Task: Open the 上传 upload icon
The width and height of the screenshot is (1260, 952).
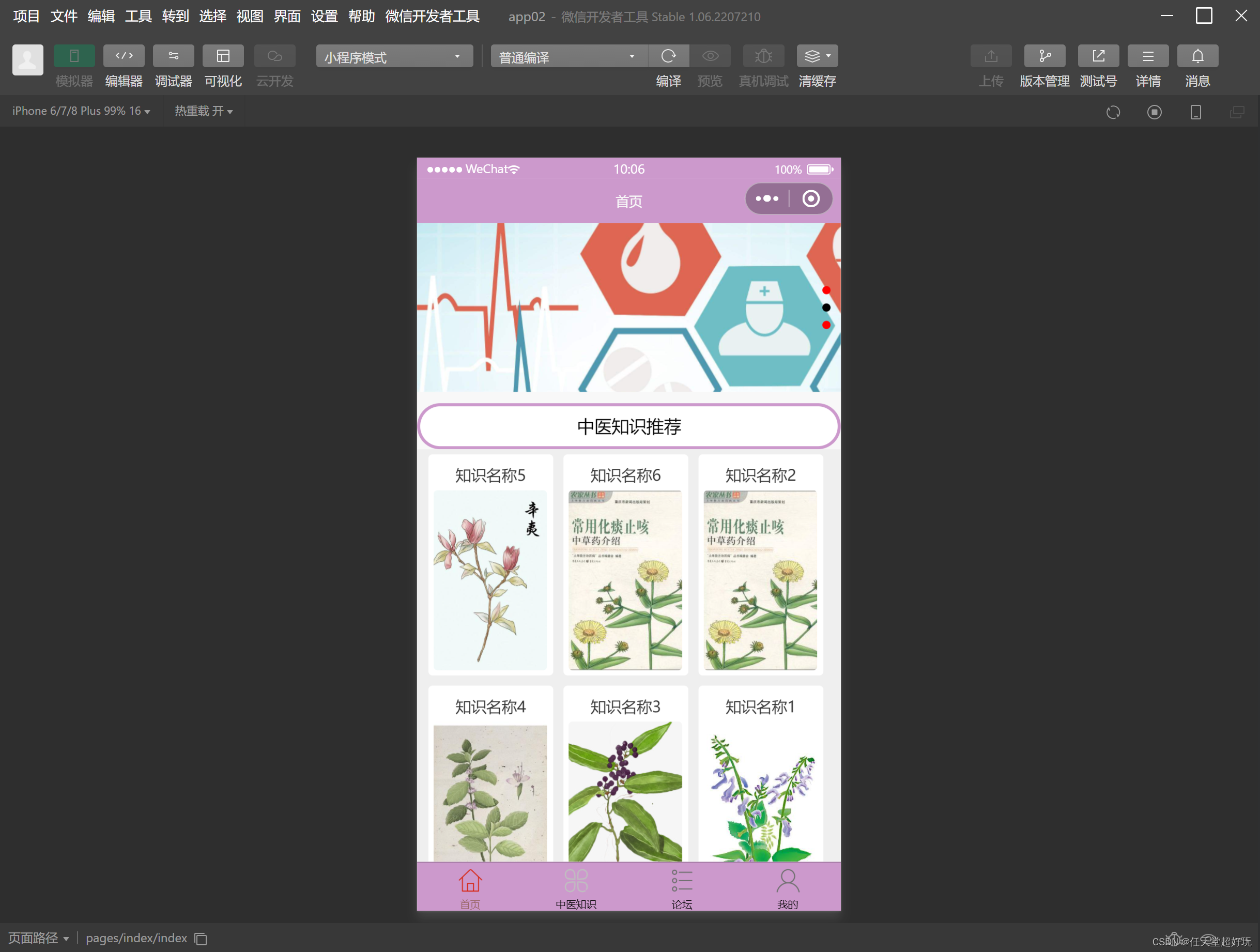Action: (991, 56)
